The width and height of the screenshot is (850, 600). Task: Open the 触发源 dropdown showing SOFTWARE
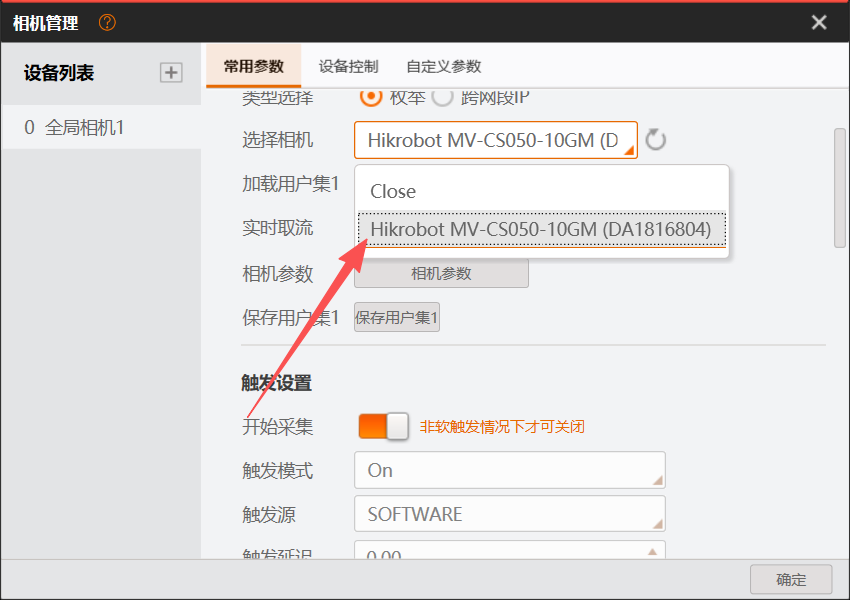tap(509, 514)
